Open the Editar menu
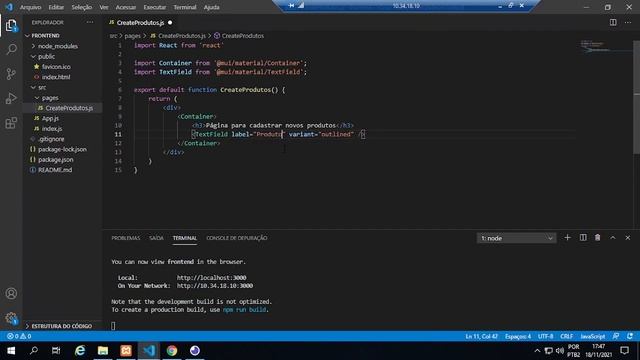 [x=56, y=7]
